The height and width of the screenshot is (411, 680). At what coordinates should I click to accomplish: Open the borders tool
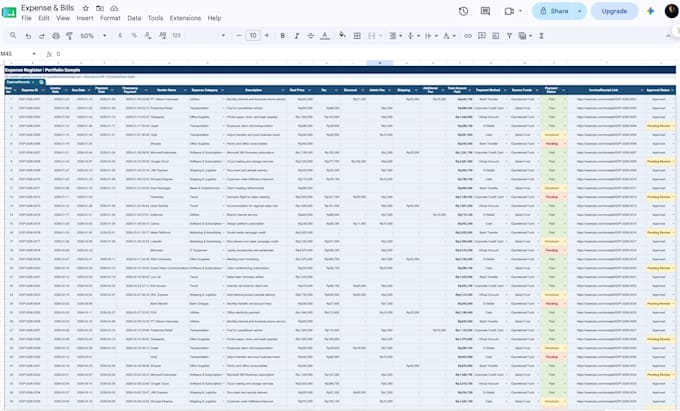[x=357, y=36]
